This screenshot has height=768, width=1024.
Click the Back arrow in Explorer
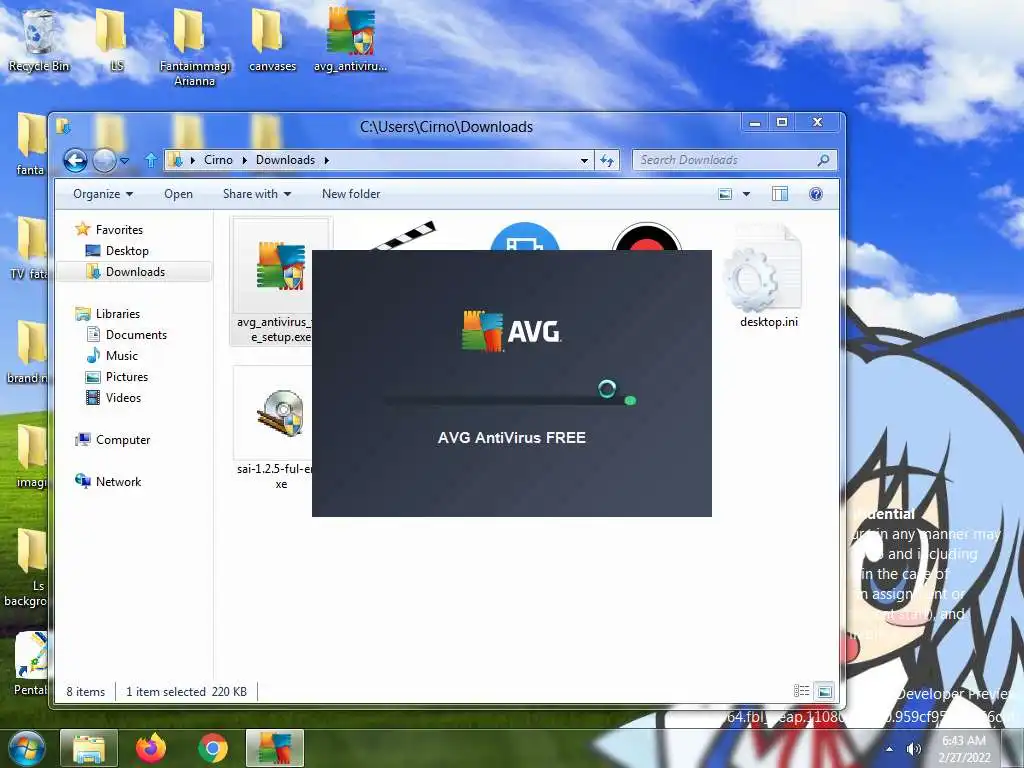pyautogui.click(x=75, y=160)
